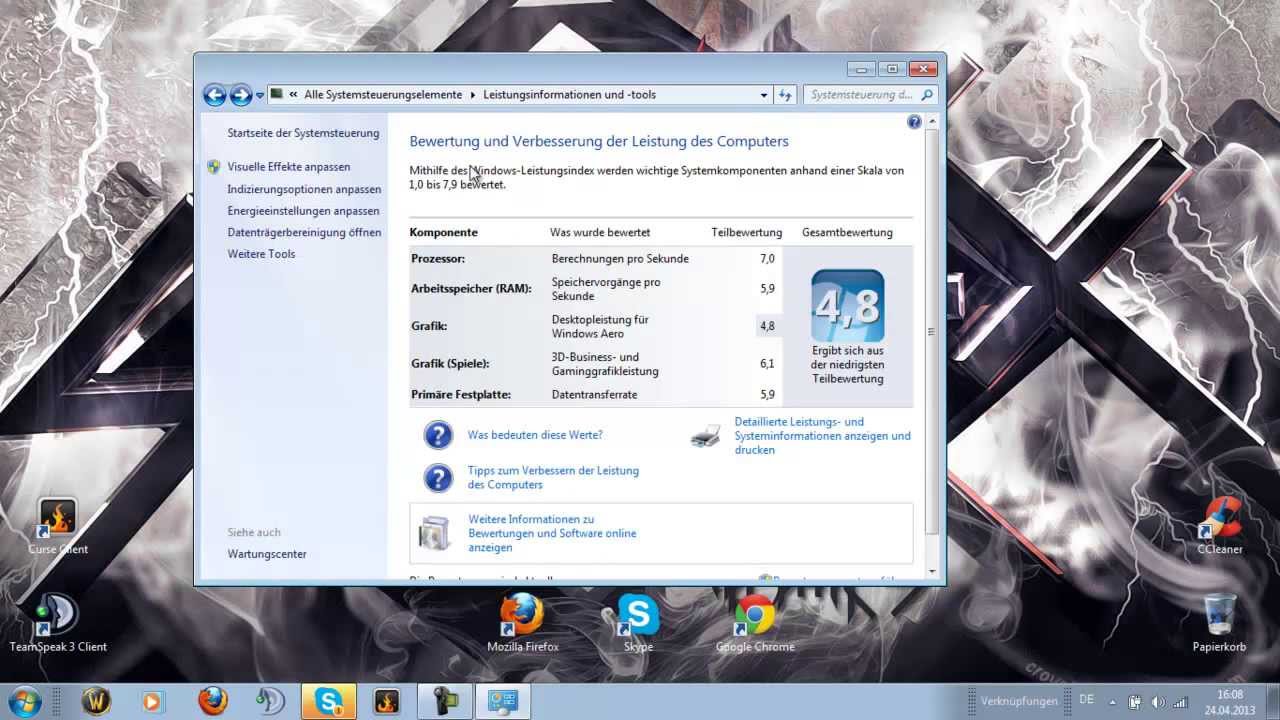Expand the address bar history dropdown
This screenshot has height=720, width=1280.
coord(764,95)
